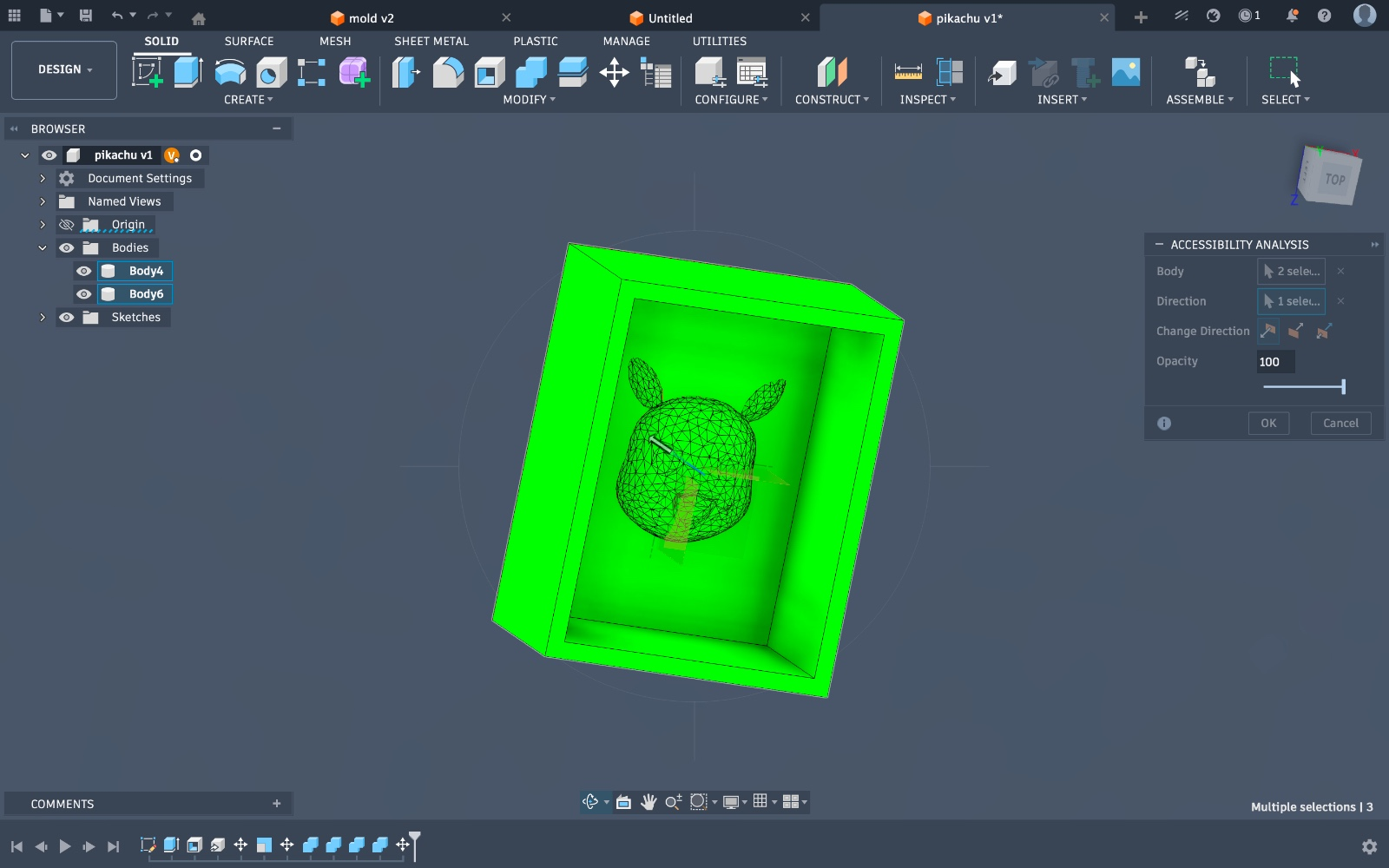Screen dimensions: 1389x868
Task: Toggle the first Change Direction option
Action: [1268, 331]
